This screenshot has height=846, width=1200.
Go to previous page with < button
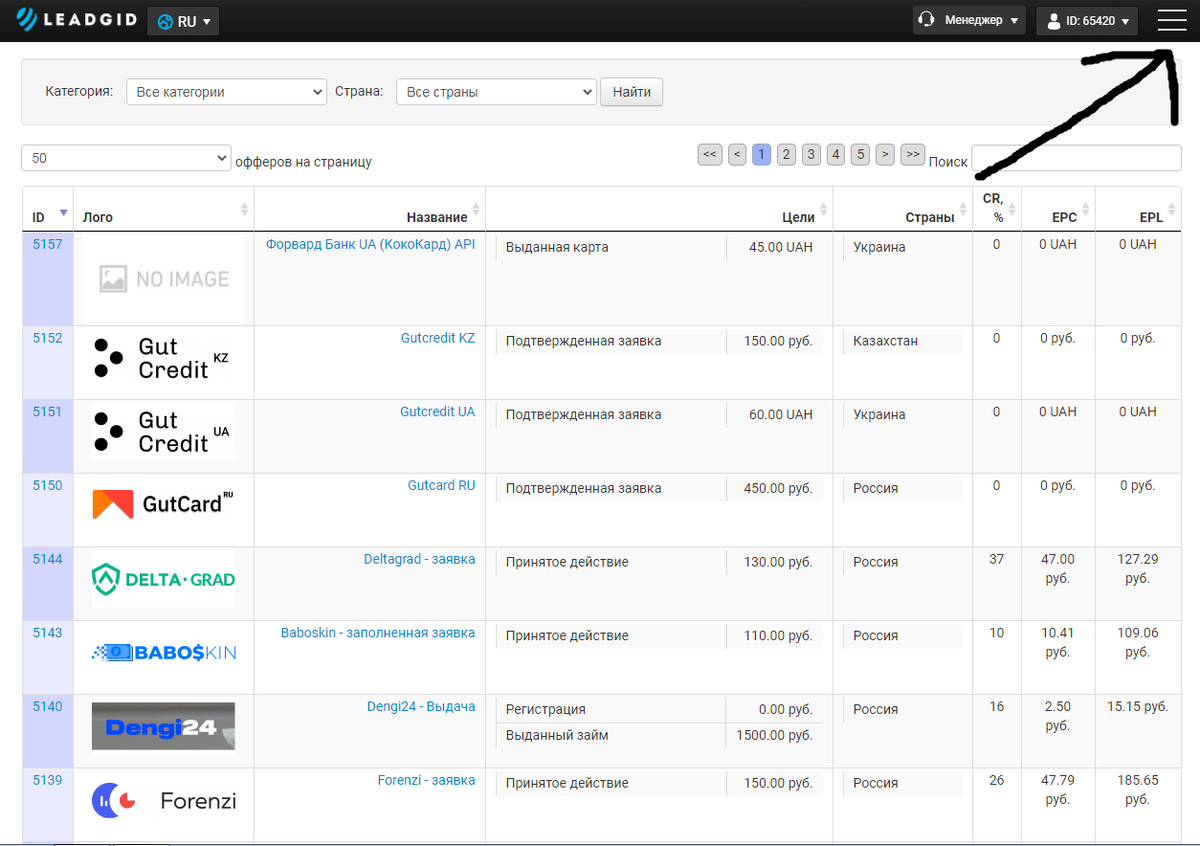[x=737, y=154]
